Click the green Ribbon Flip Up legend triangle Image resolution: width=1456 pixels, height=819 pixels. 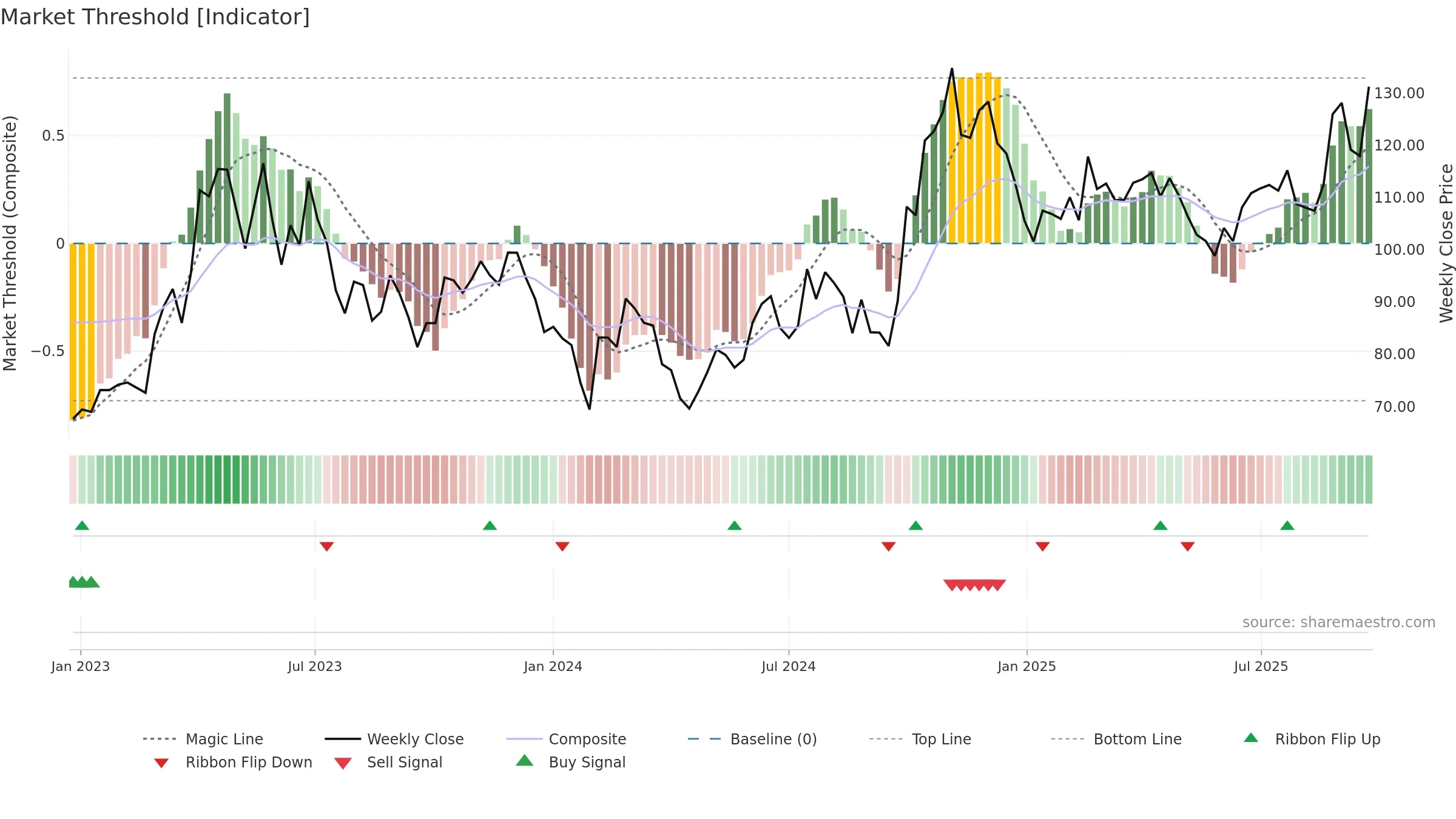tap(1251, 738)
